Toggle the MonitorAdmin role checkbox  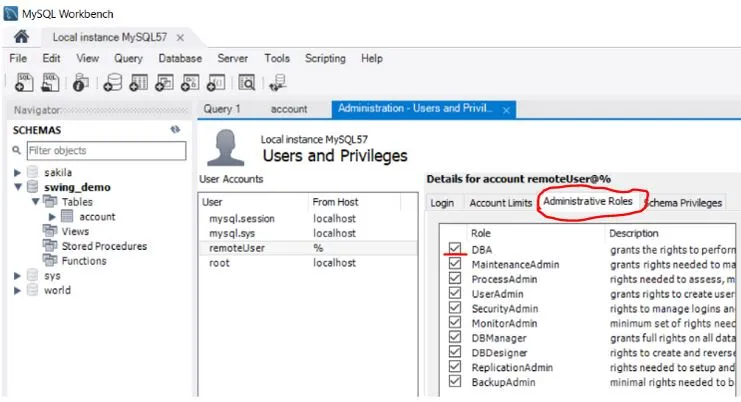pos(455,322)
